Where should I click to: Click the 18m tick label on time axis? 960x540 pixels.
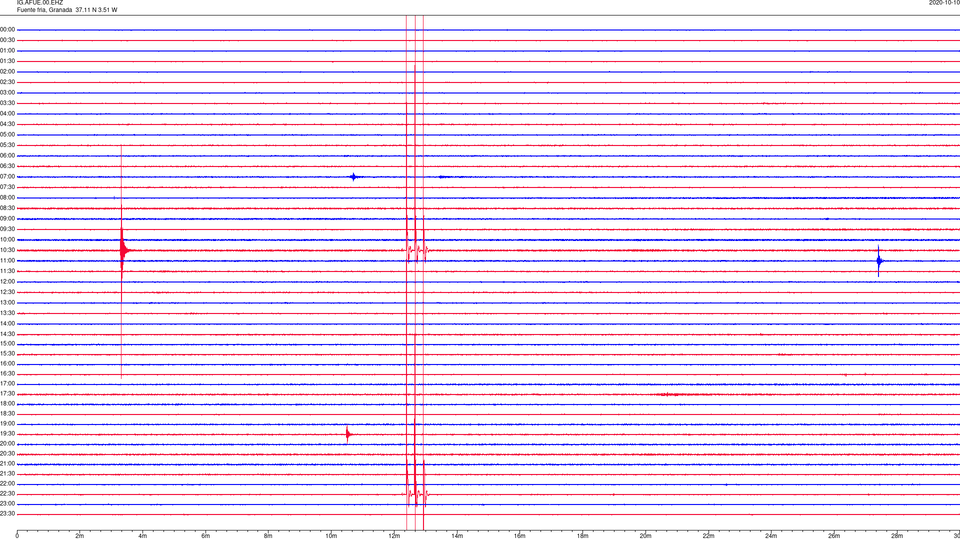583,536
